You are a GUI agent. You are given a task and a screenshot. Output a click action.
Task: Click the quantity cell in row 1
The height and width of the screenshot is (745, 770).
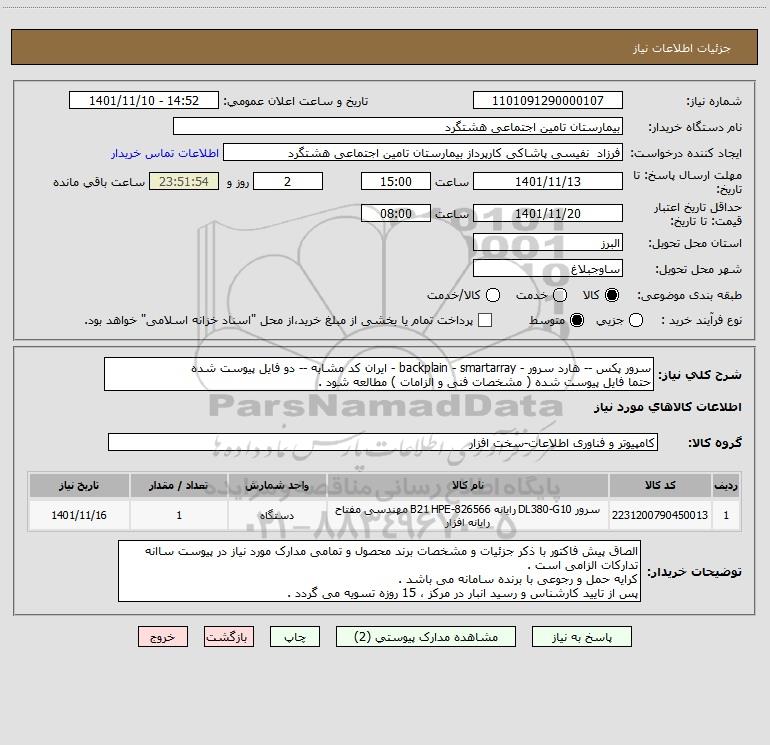click(179, 515)
